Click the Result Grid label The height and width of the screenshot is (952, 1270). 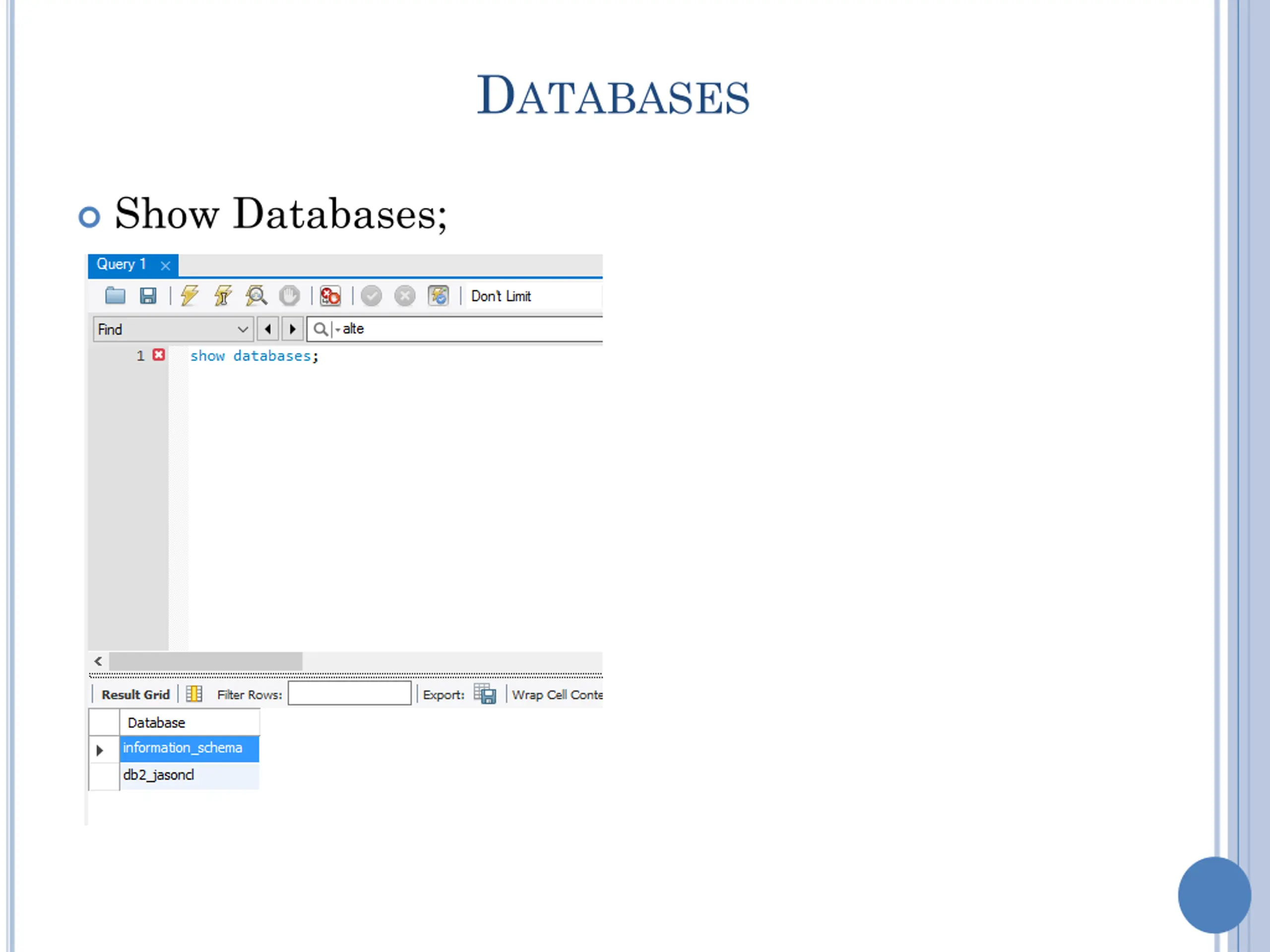[135, 695]
